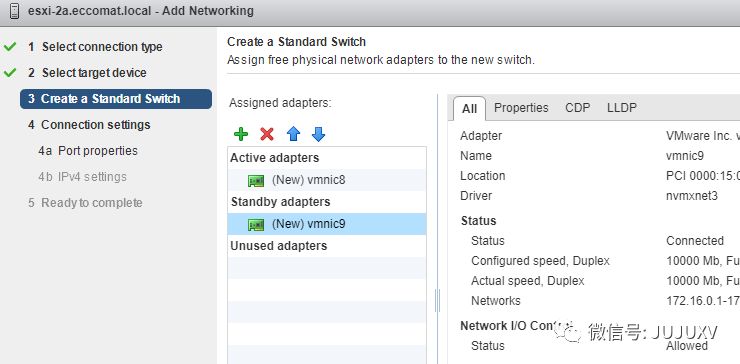740x364 pixels.
Task: Move adapter up with blue up arrow
Action: [x=293, y=135]
